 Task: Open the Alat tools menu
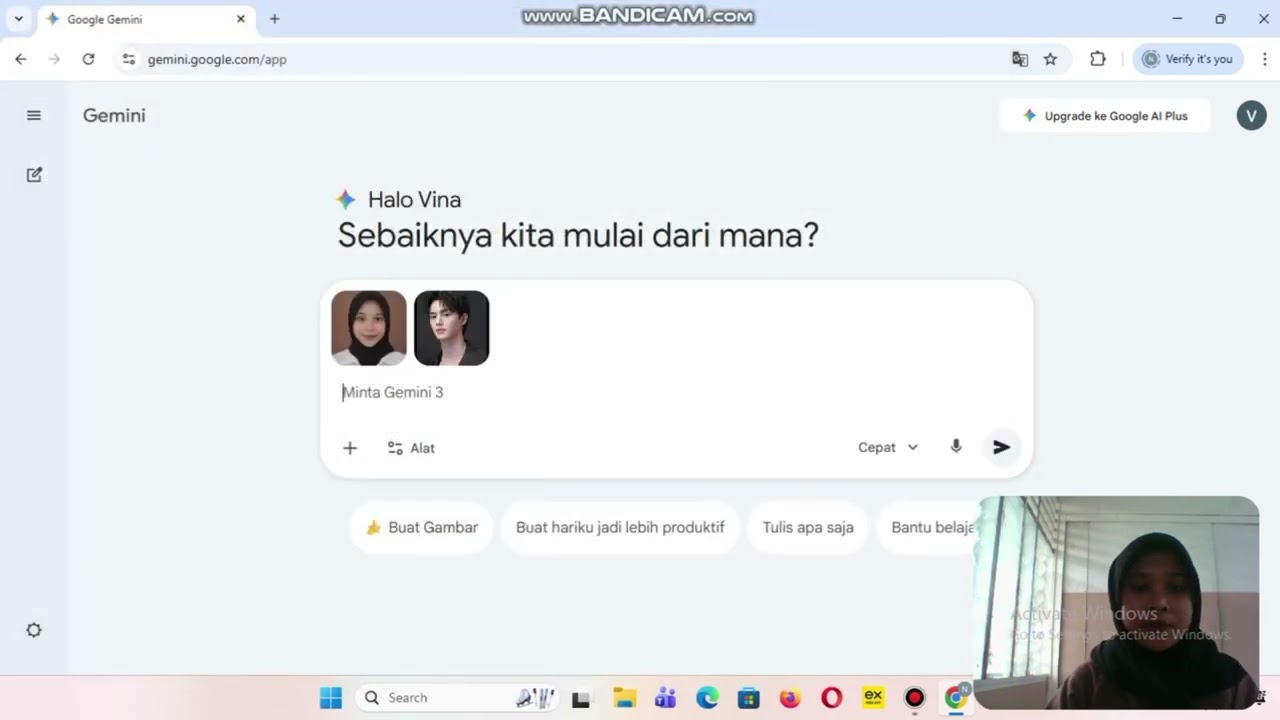click(411, 448)
